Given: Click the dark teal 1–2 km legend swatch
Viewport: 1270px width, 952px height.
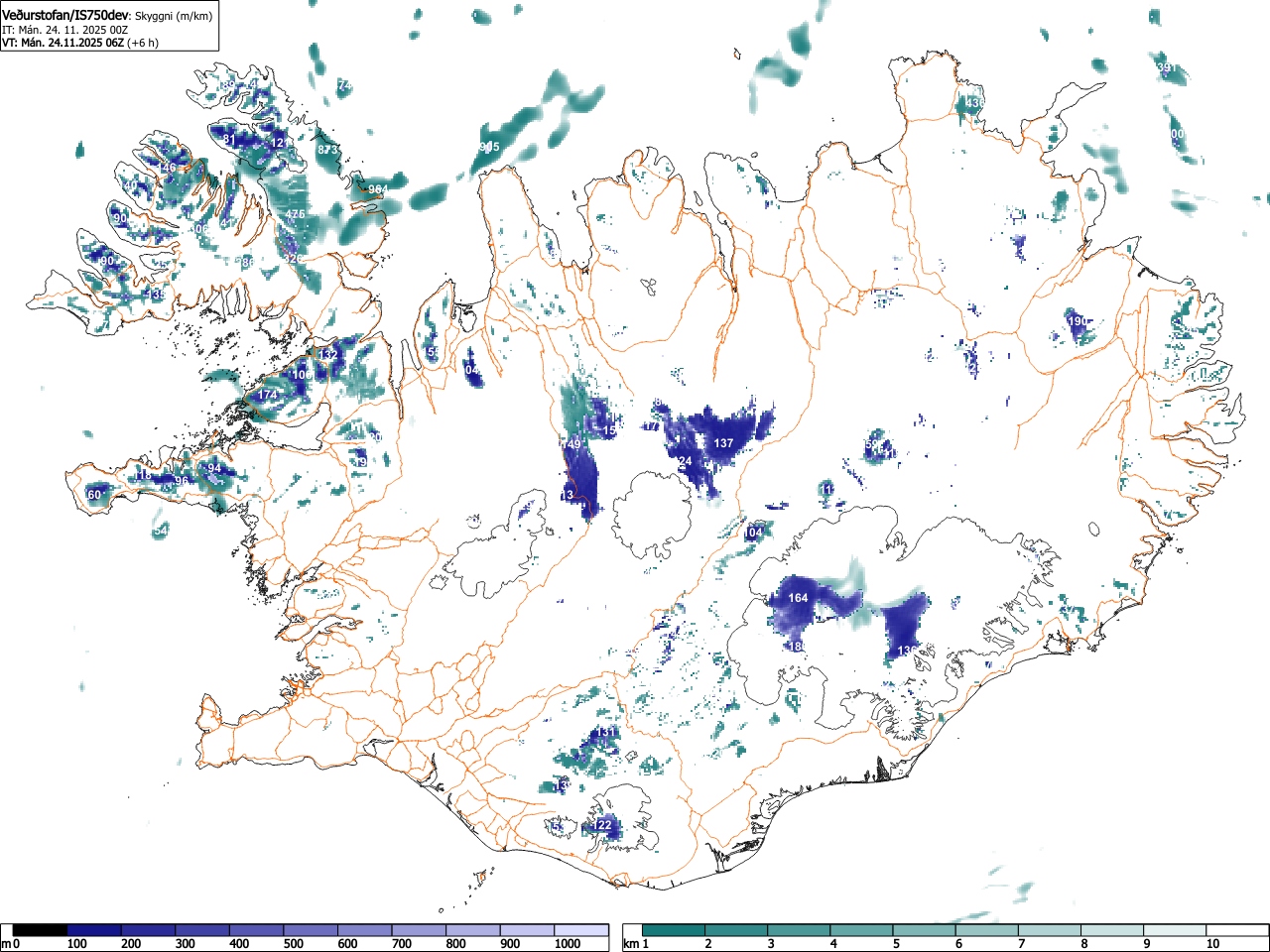Looking at the screenshot, I should (674, 930).
